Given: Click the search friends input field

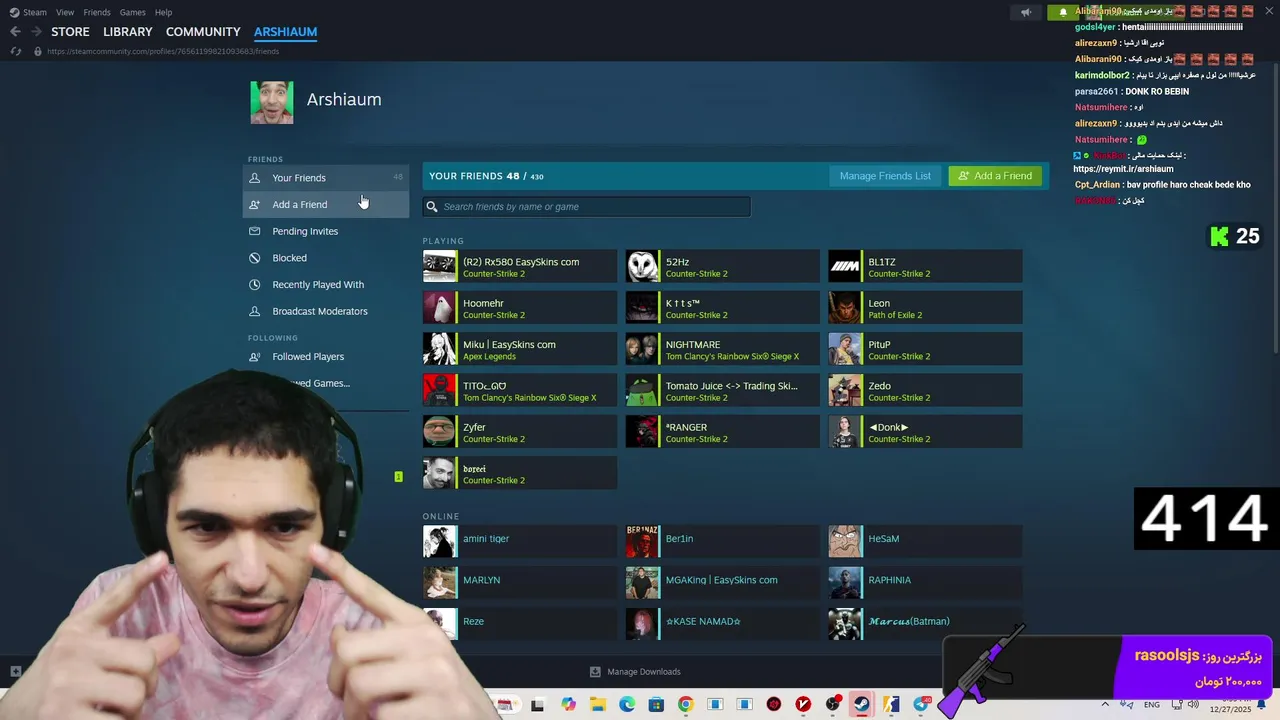Looking at the screenshot, I should [x=586, y=207].
